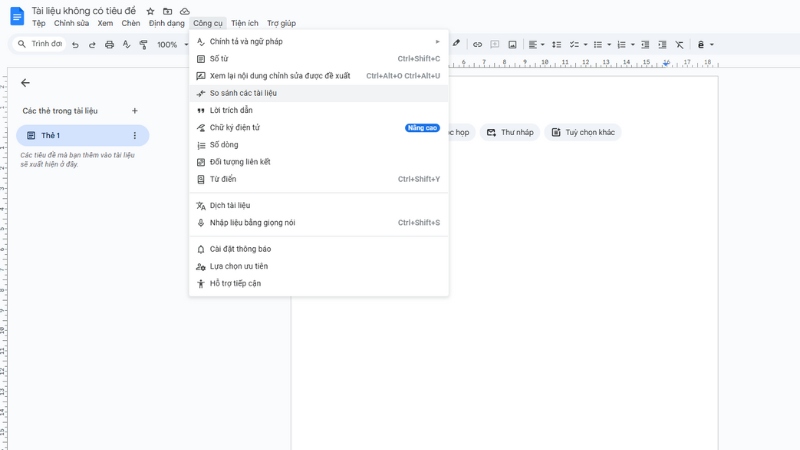Click the back arrow in tabs panel

tap(26, 83)
